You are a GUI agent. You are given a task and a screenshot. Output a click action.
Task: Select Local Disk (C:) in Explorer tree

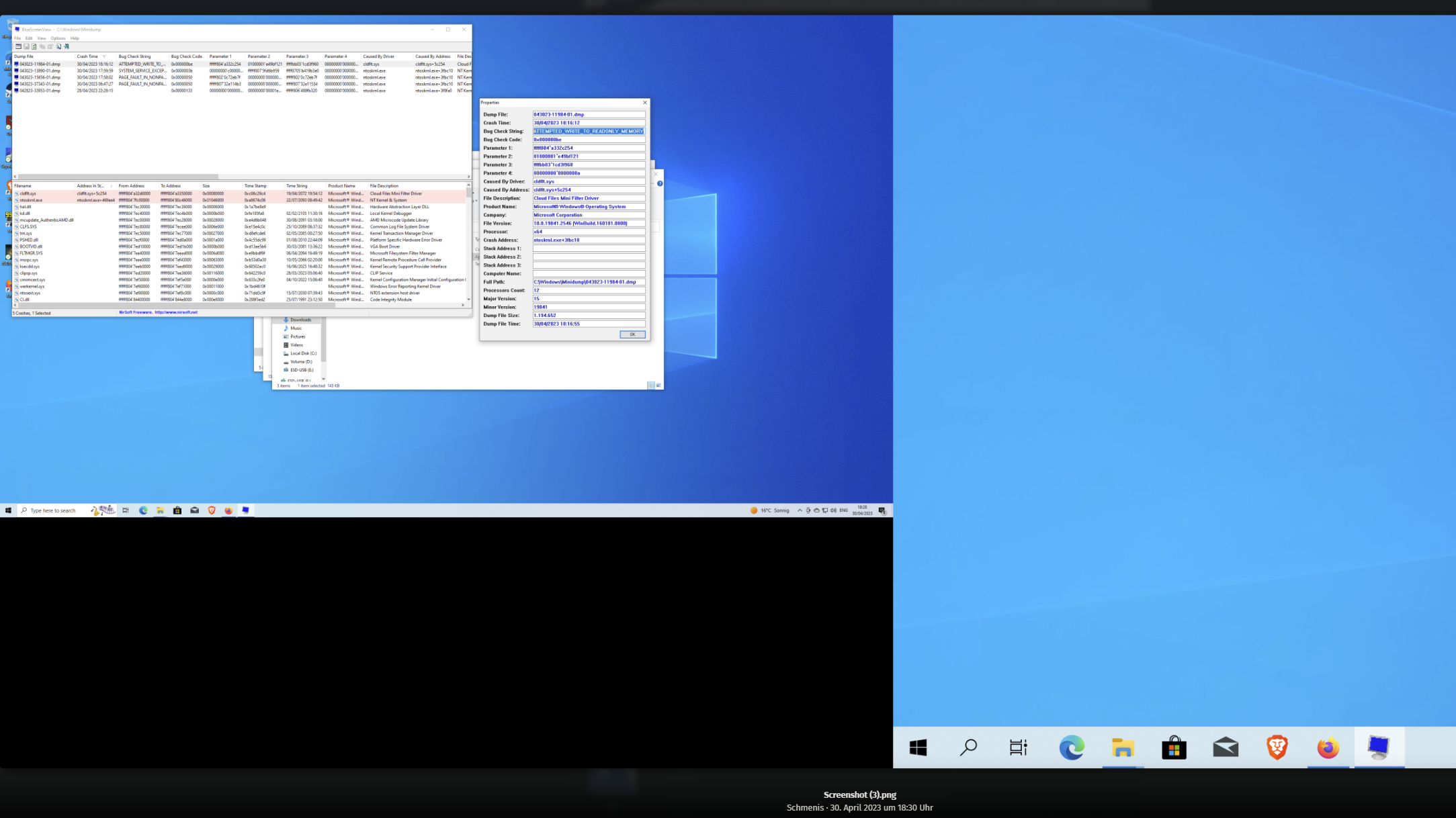point(303,353)
